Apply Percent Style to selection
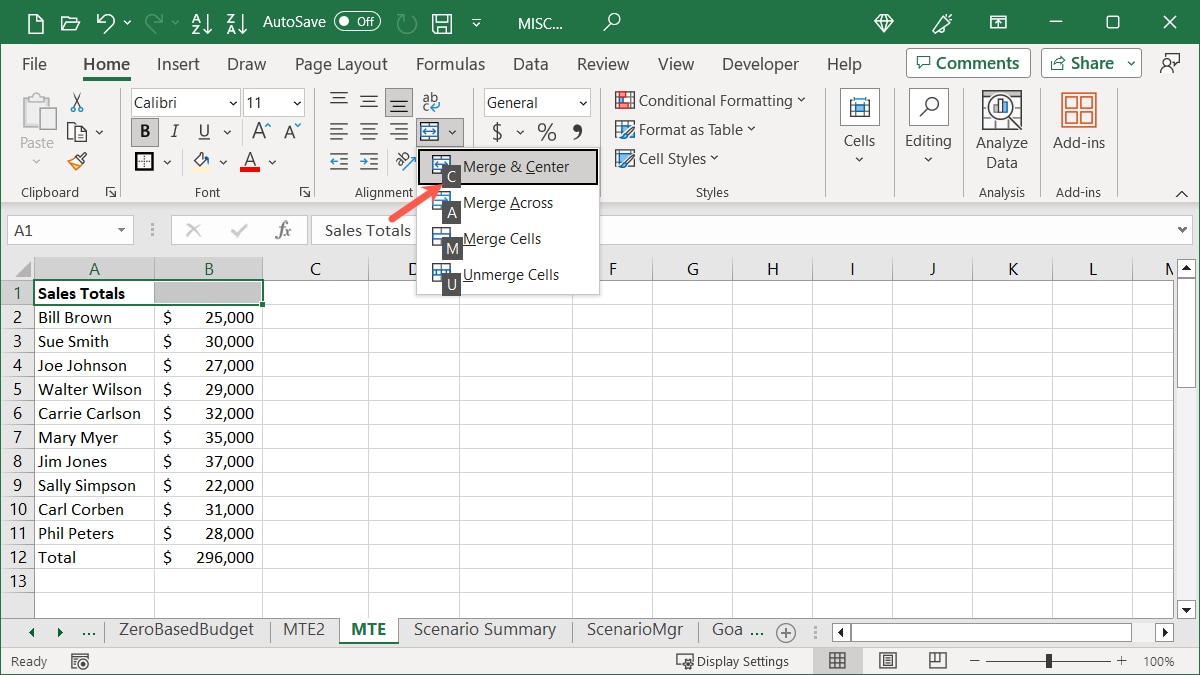Image resolution: width=1200 pixels, height=675 pixels. [545, 131]
